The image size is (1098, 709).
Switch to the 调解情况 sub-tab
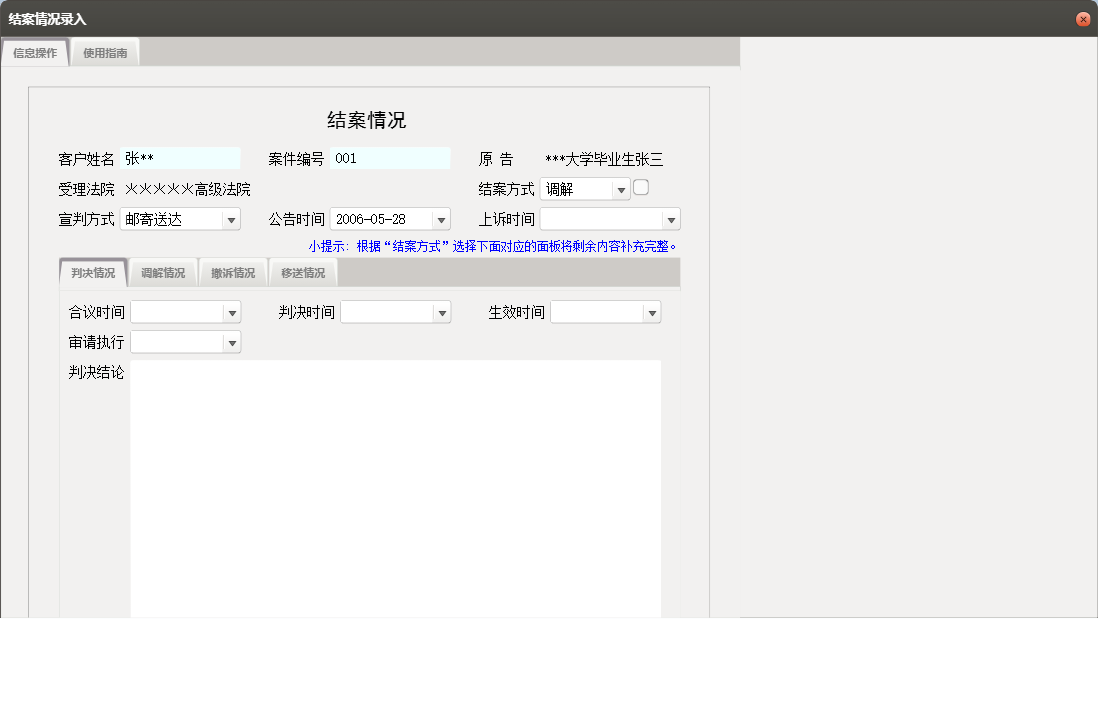click(x=163, y=273)
